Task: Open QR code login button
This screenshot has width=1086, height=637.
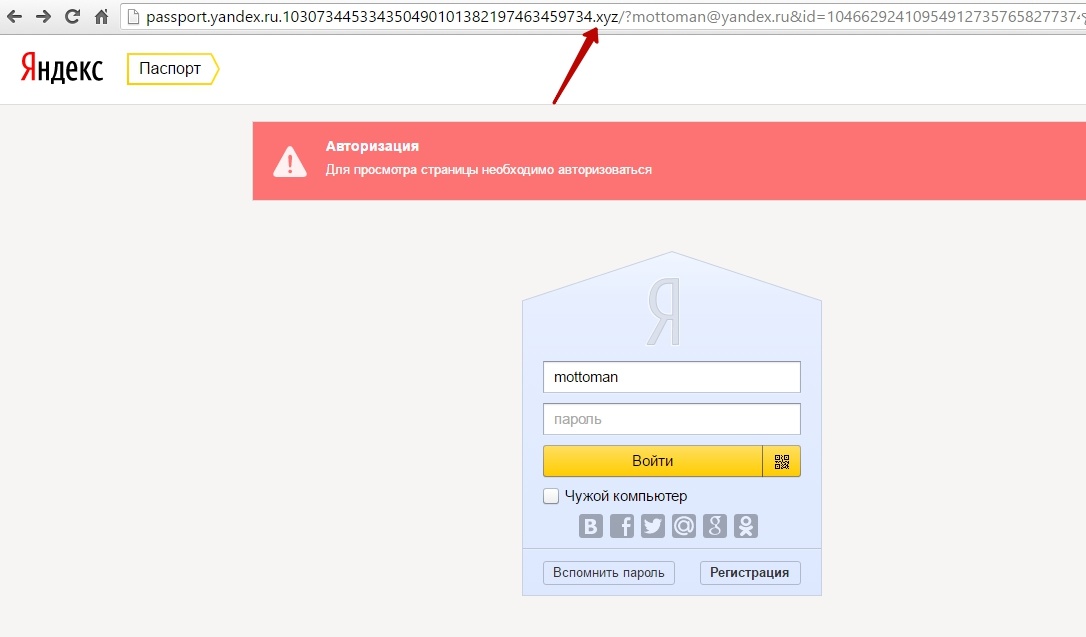Action: [781, 461]
